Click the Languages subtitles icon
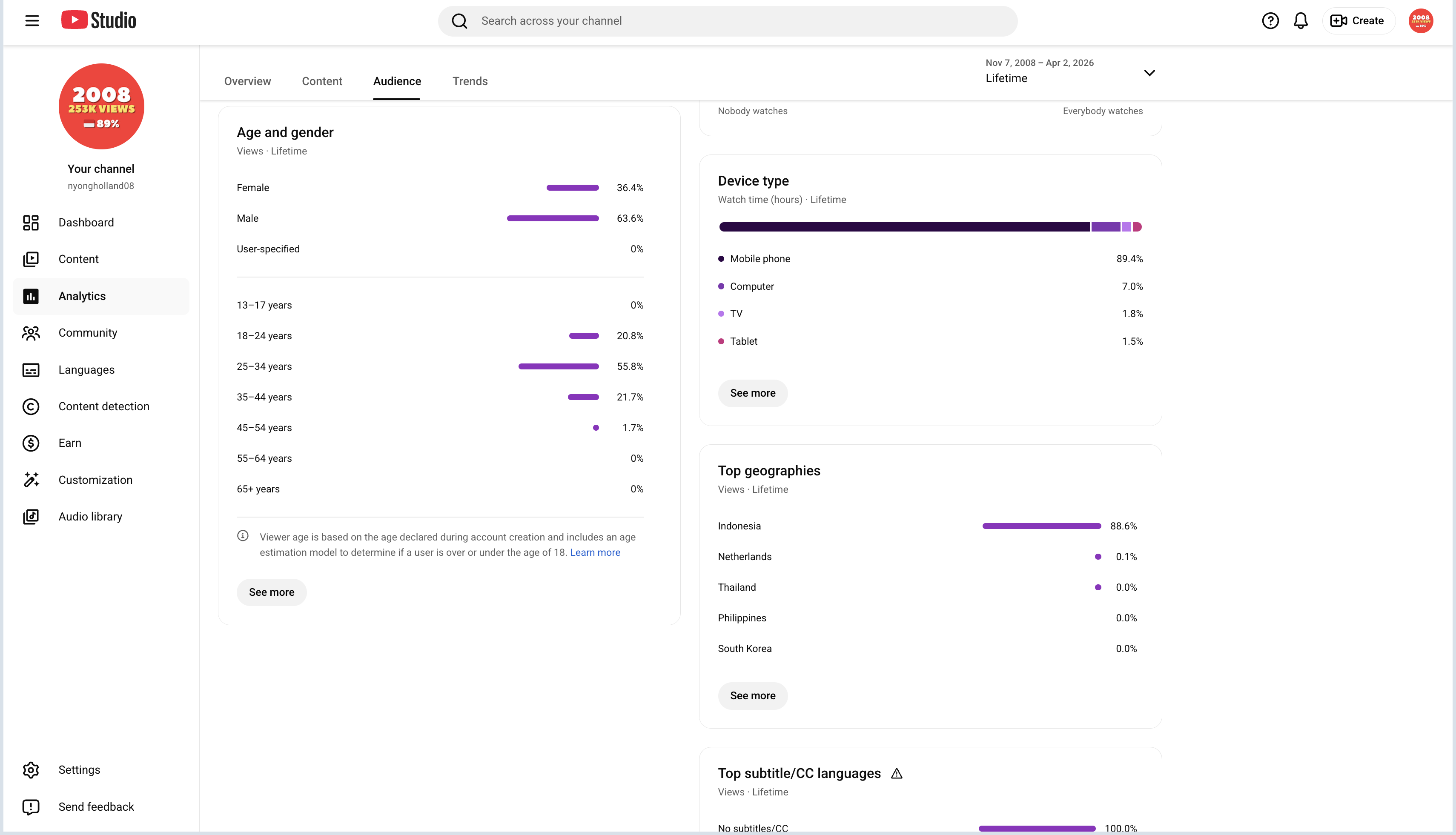1456x835 pixels. (31, 370)
